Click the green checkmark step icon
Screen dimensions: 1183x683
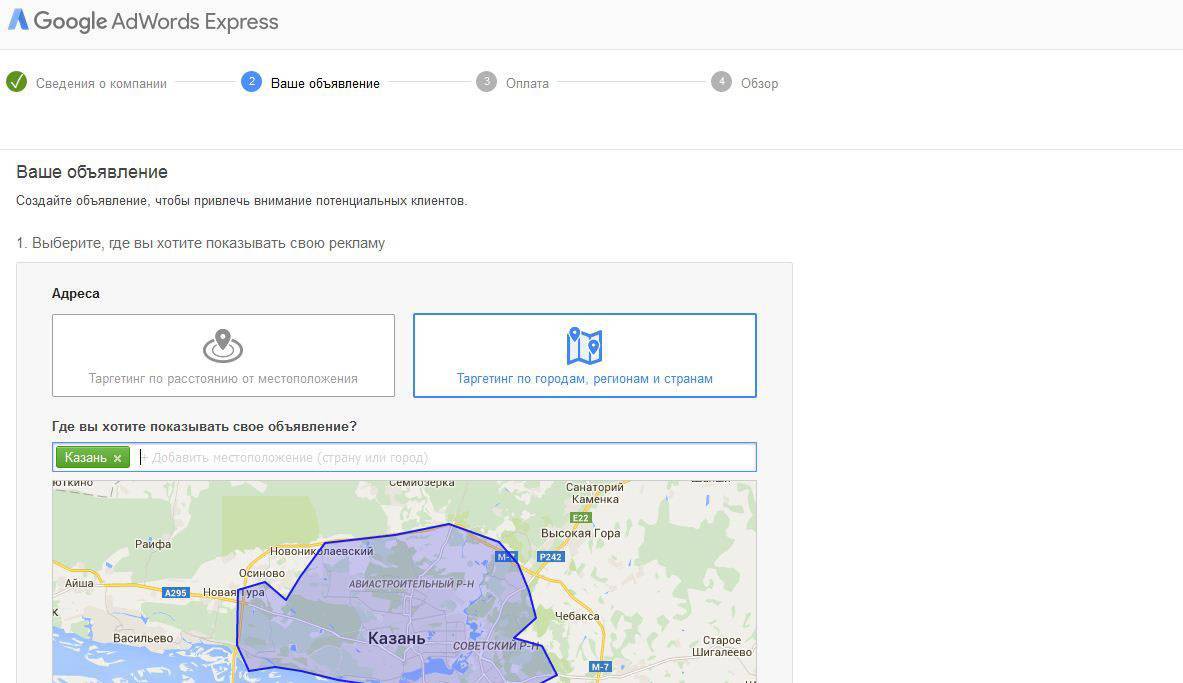[x=16, y=82]
